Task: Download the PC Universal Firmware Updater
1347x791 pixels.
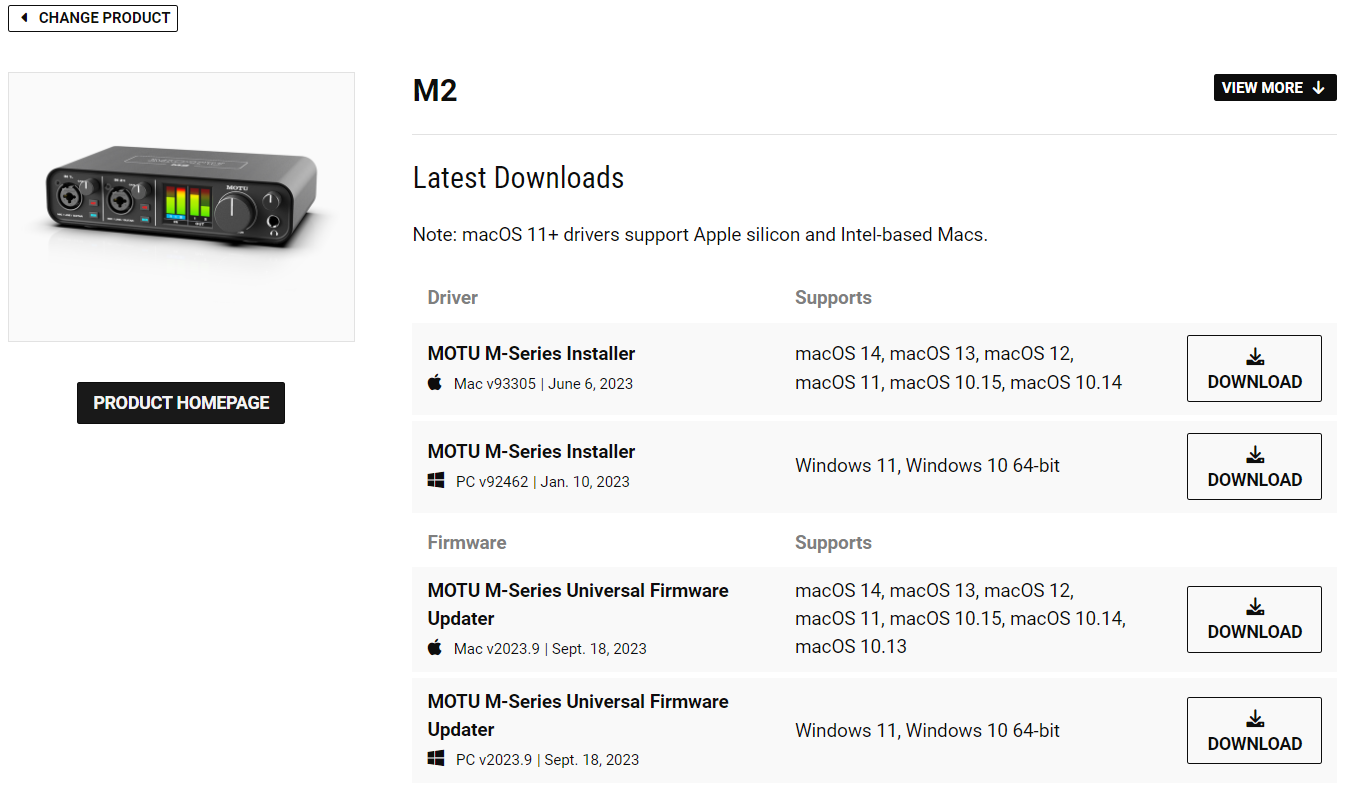Action: pyautogui.click(x=1254, y=731)
